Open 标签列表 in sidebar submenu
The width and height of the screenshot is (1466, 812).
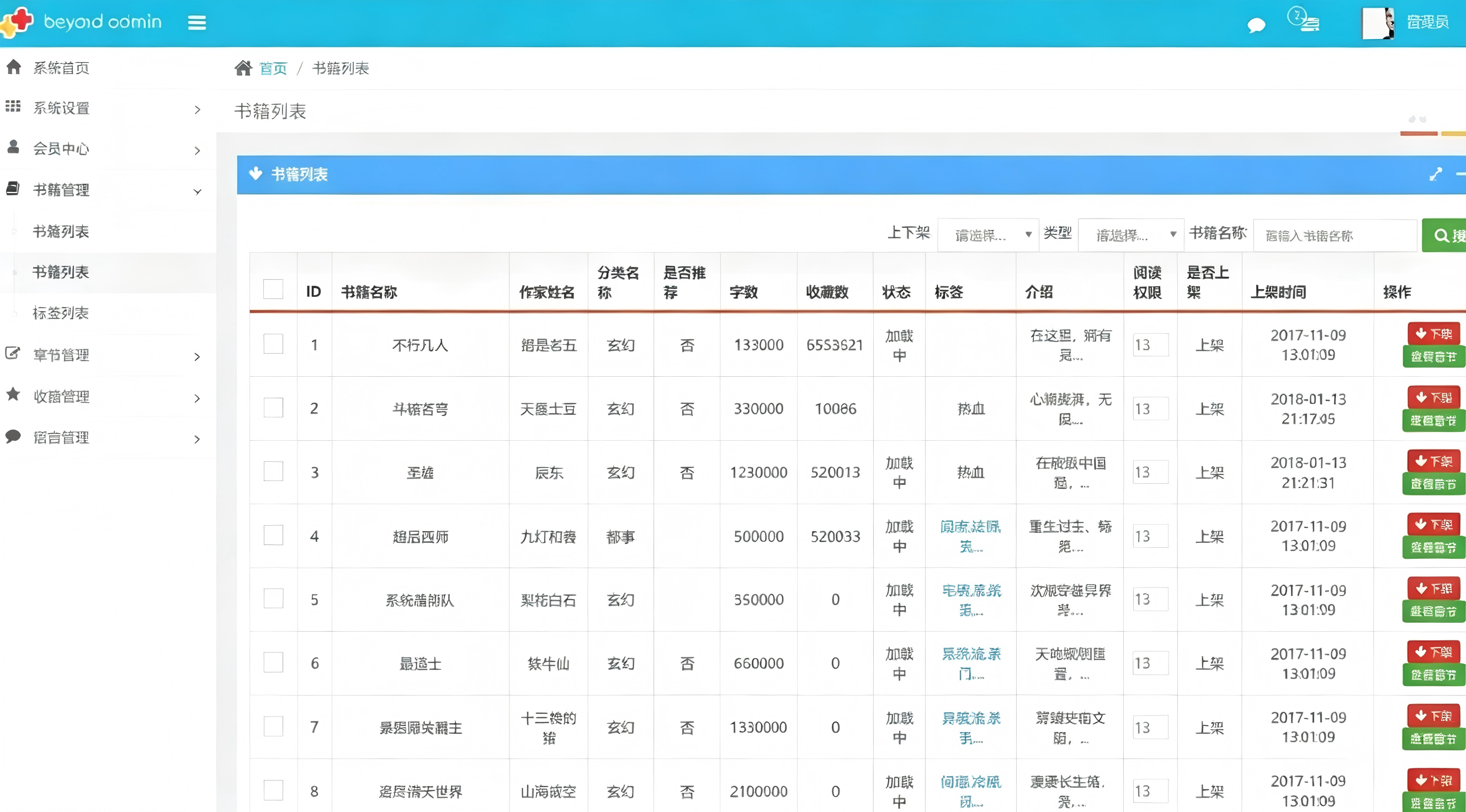point(60,313)
